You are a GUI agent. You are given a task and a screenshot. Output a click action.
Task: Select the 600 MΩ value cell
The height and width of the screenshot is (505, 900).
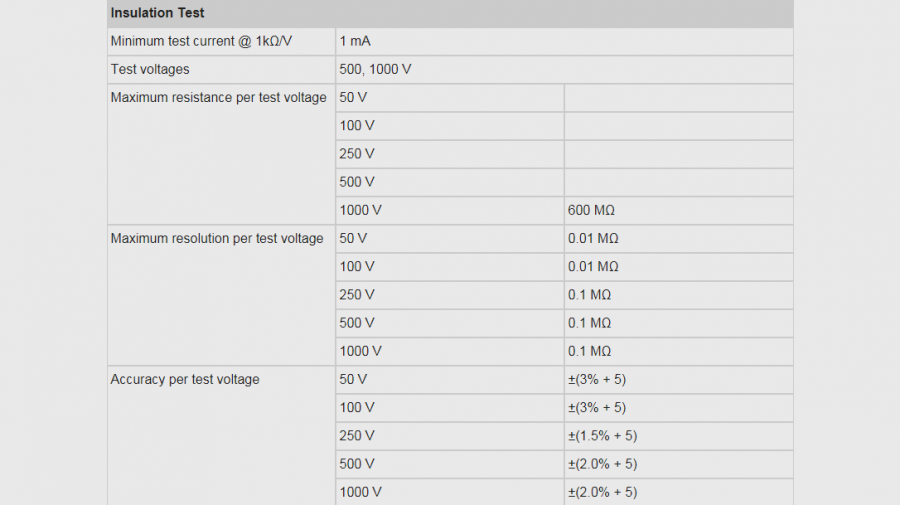coord(678,211)
